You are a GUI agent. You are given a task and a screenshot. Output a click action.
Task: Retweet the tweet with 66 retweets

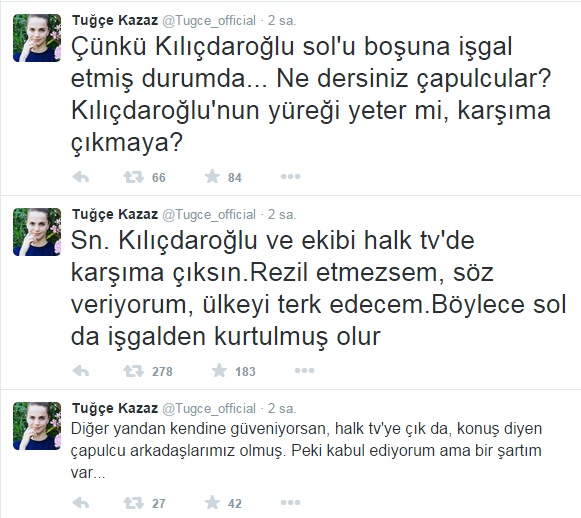[x=133, y=177]
